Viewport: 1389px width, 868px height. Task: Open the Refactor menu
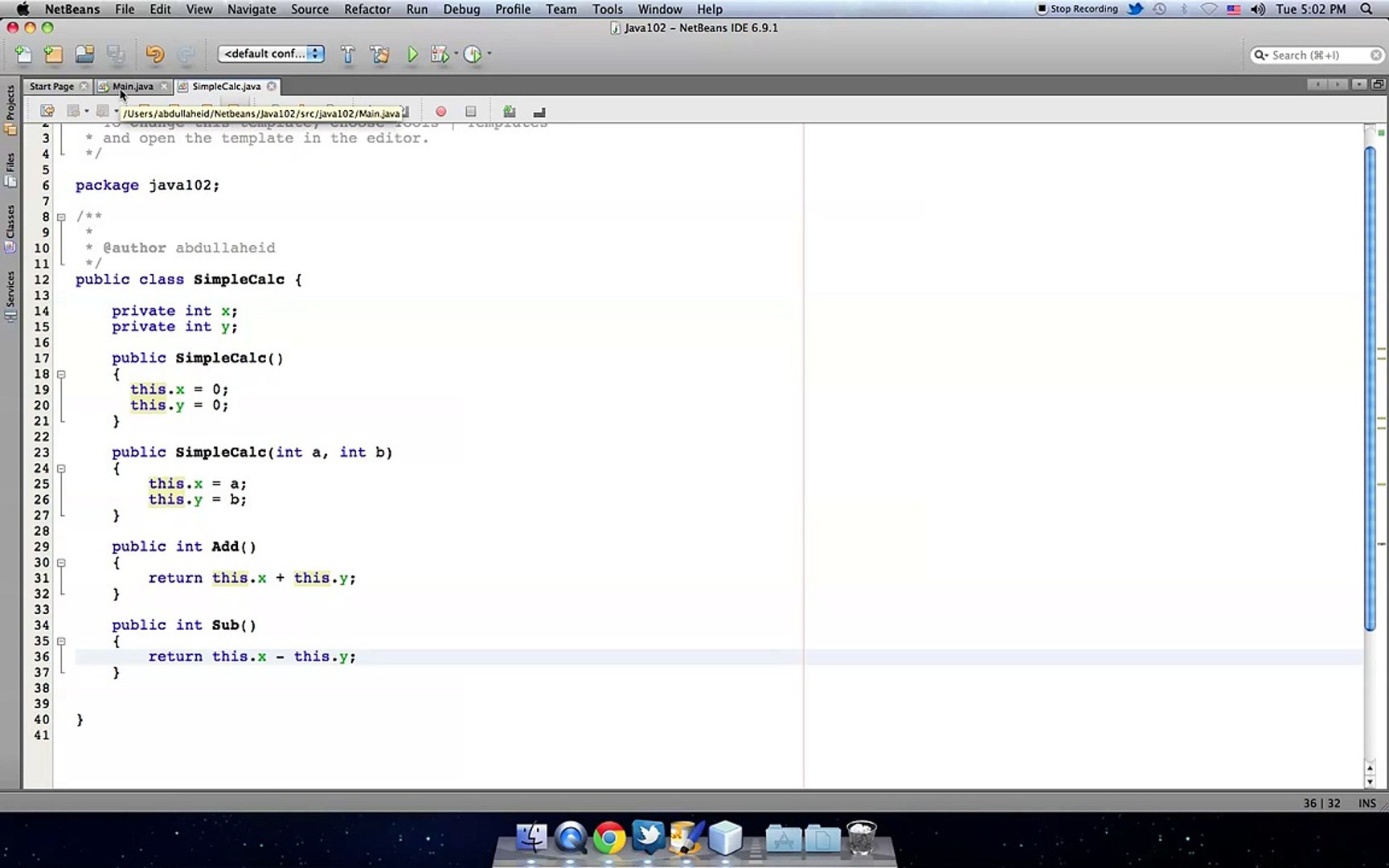point(367,9)
